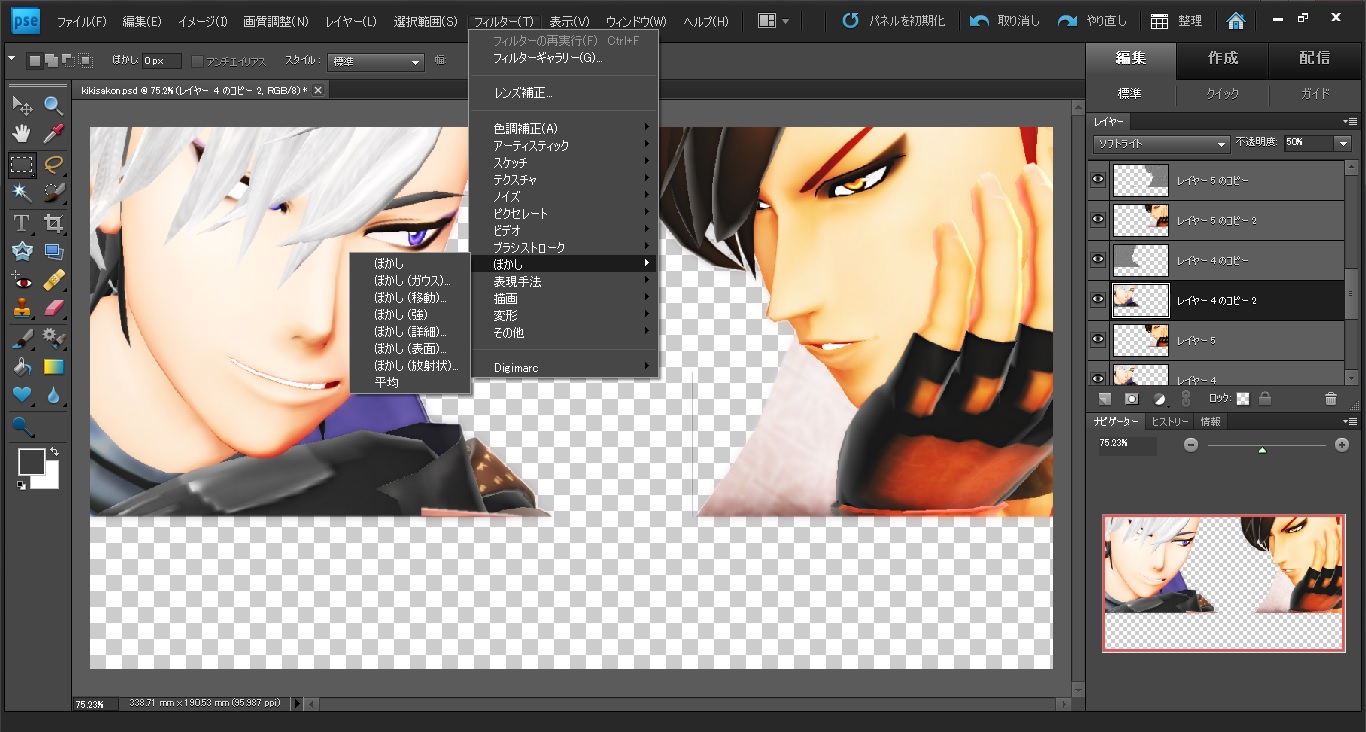1366x732 pixels.
Task: Open the Layers panel options menu
Action: [x=1350, y=121]
